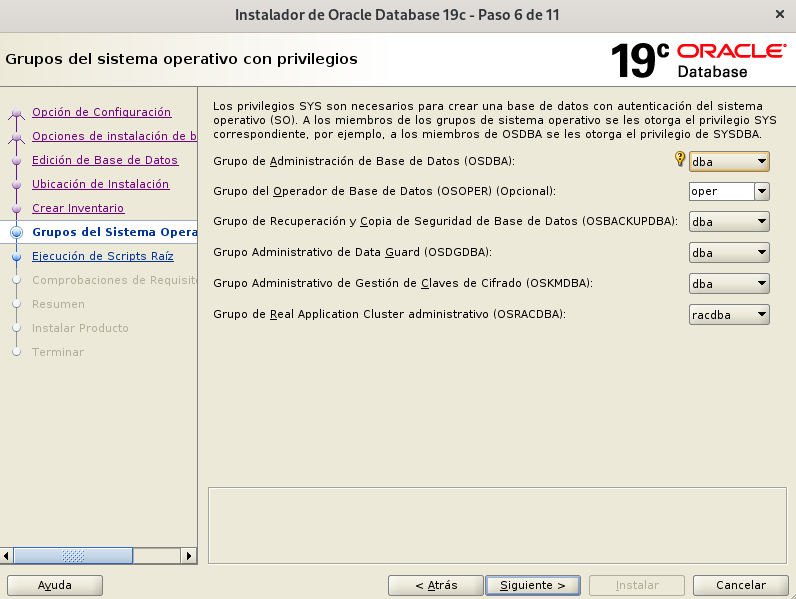Select the Crear Inventario step link
Screen dimensions: 796x599
78,208
